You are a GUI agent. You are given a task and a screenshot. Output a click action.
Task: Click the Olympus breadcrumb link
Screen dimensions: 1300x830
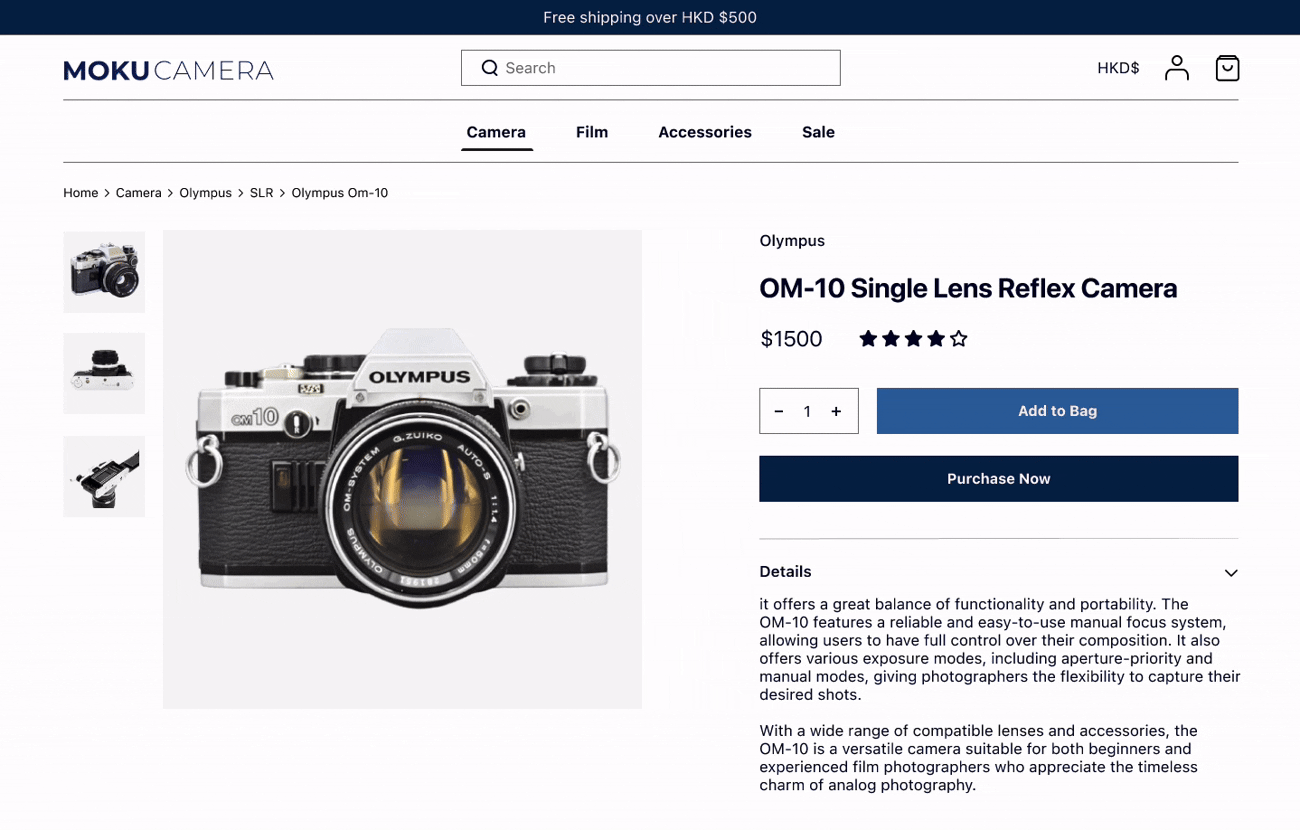coord(205,193)
